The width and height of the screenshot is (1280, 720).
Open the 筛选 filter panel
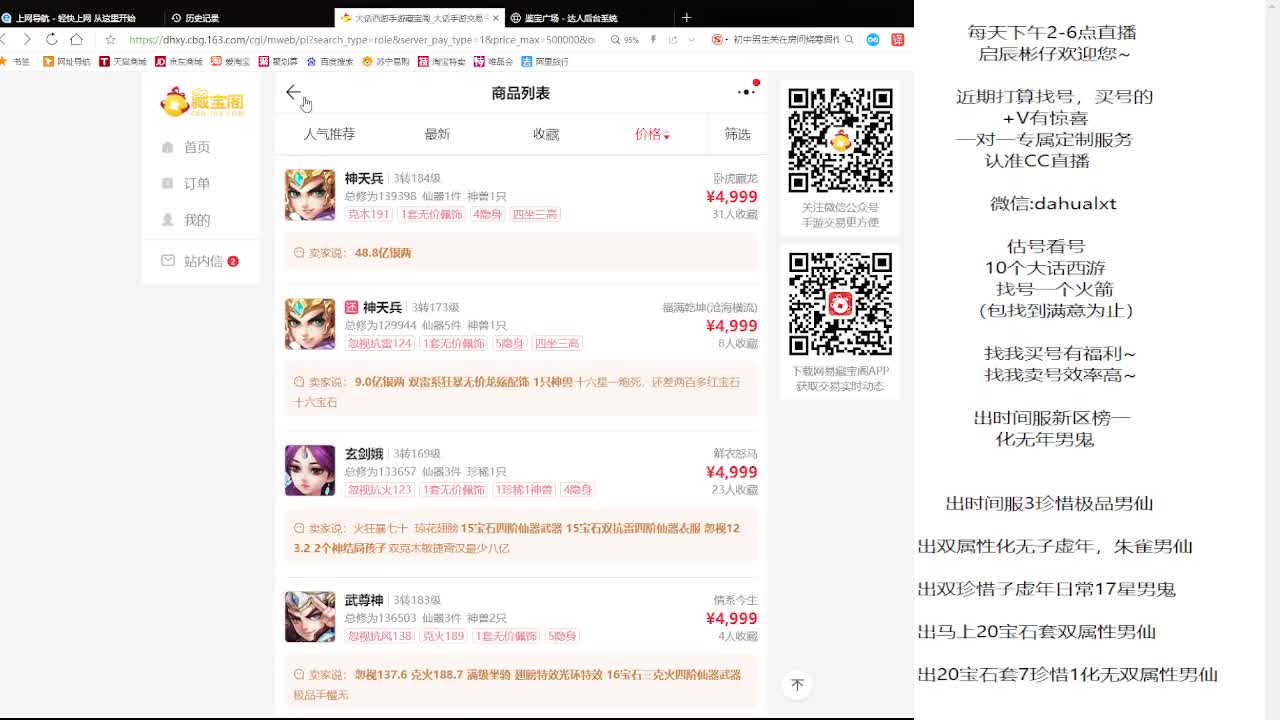(x=737, y=134)
